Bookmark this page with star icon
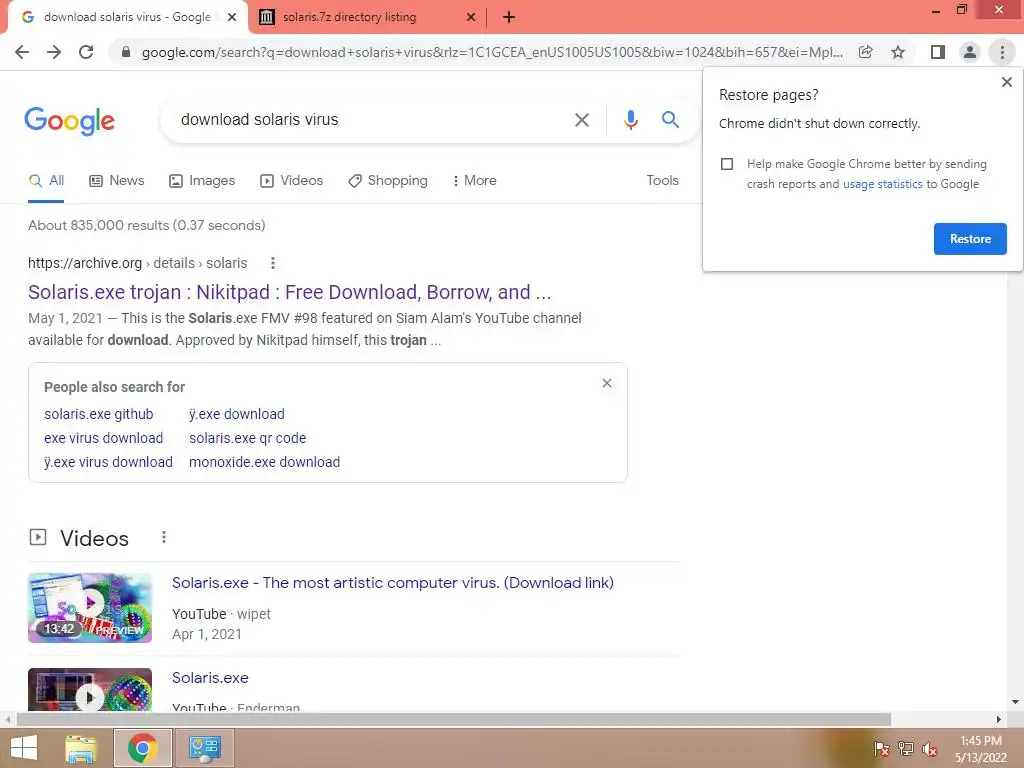This screenshot has height=768, width=1024. pos(898,52)
